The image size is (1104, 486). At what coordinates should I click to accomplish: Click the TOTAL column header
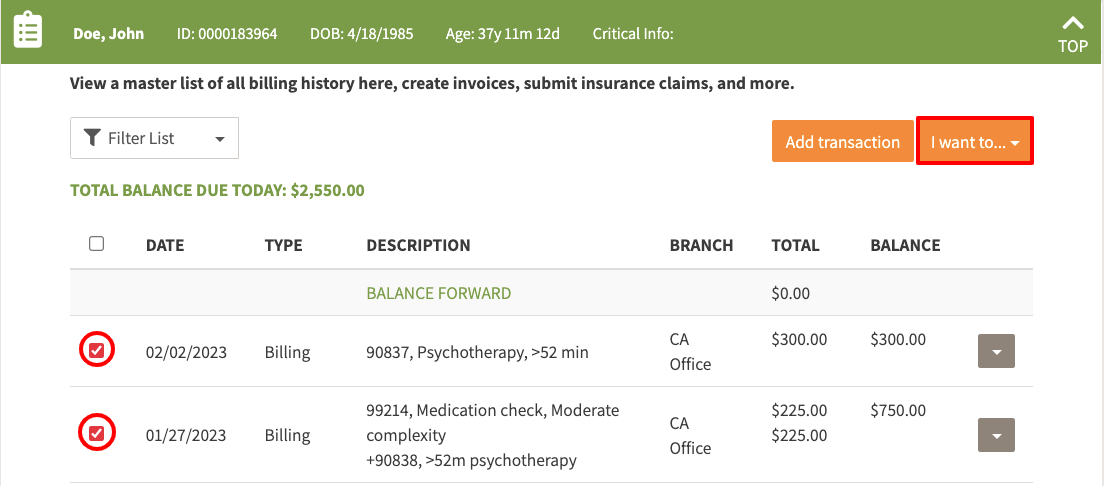[x=795, y=245]
